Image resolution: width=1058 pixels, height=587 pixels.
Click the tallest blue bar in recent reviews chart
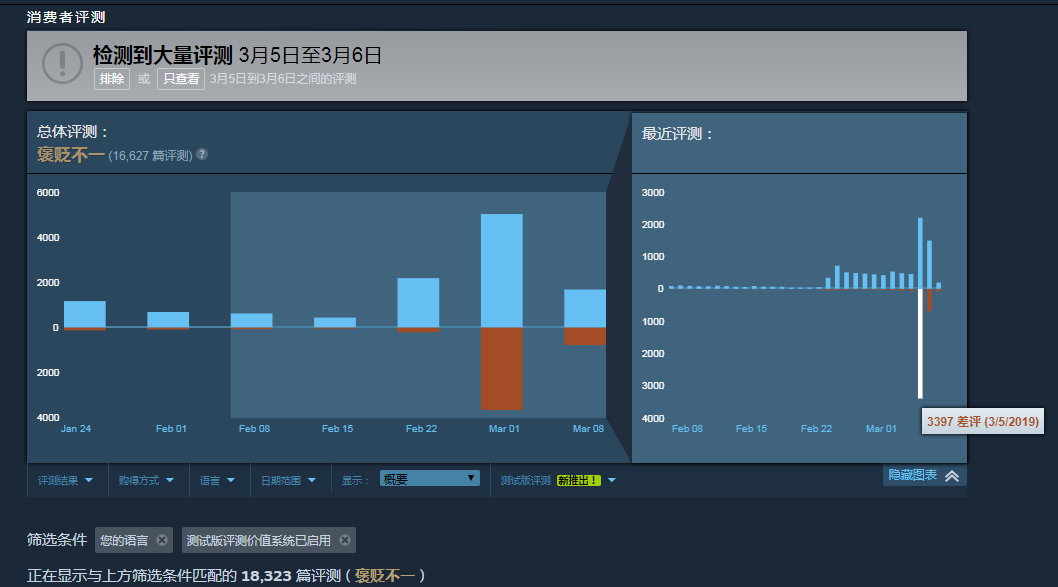(920, 253)
